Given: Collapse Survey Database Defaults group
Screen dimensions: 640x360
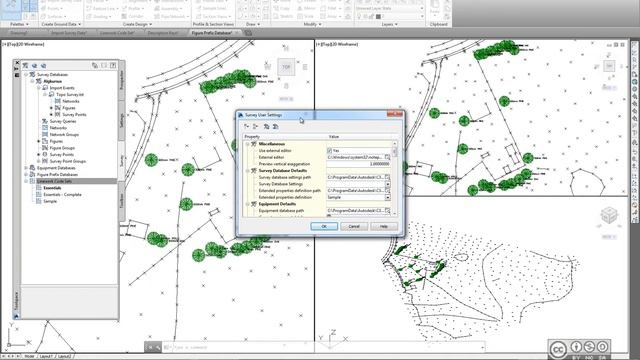Looking at the screenshot, I should pos(247,171).
